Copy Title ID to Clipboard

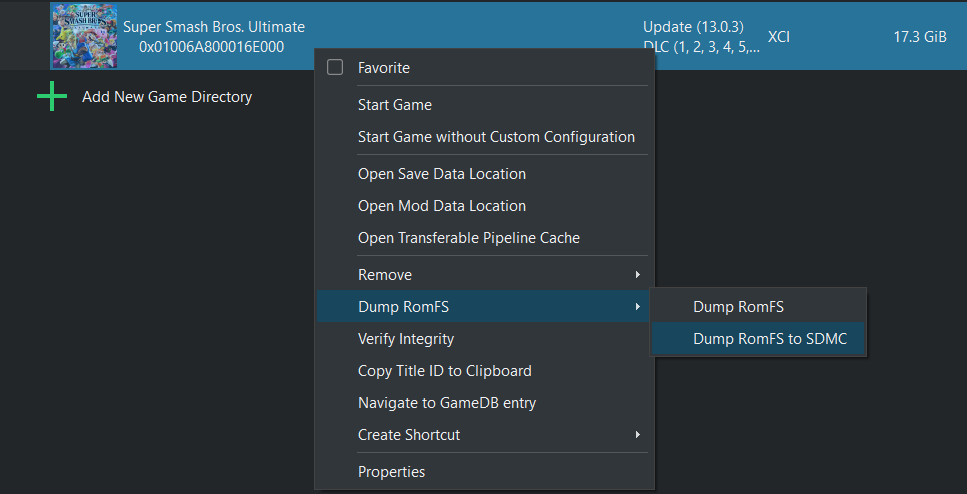pos(444,371)
